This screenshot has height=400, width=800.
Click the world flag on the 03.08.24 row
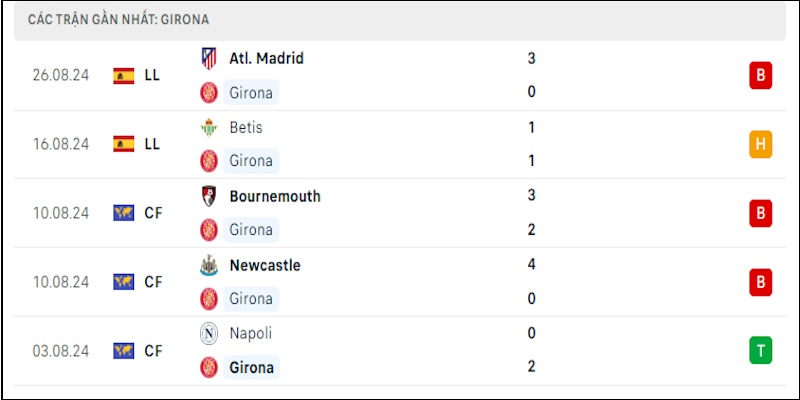pyautogui.click(x=123, y=351)
